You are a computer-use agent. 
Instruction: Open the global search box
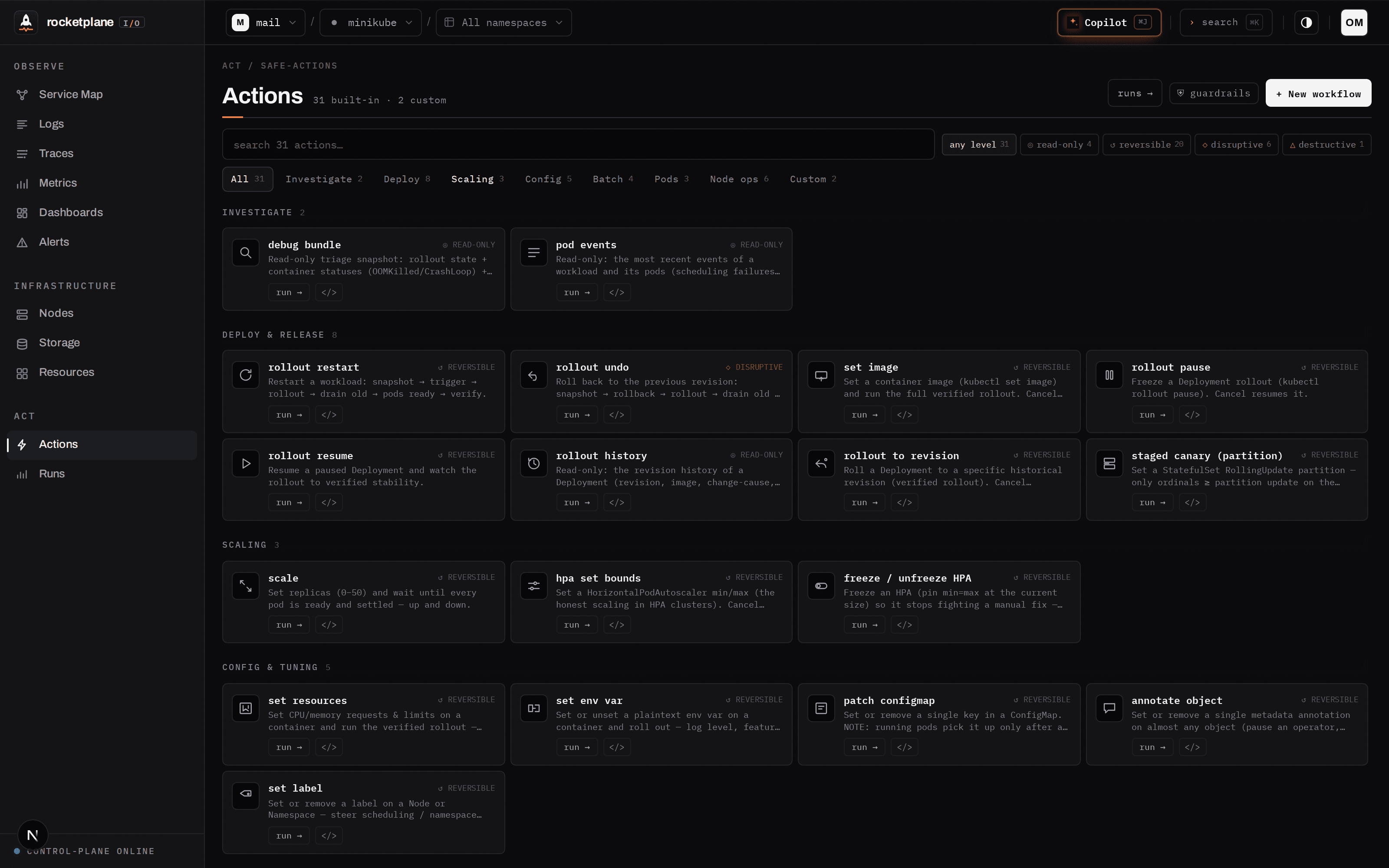coord(1226,23)
